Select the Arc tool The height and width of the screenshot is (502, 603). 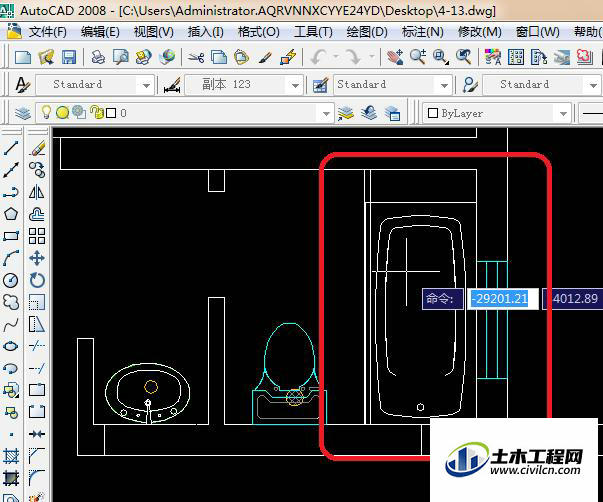pyautogui.click(x=11, y=258)
